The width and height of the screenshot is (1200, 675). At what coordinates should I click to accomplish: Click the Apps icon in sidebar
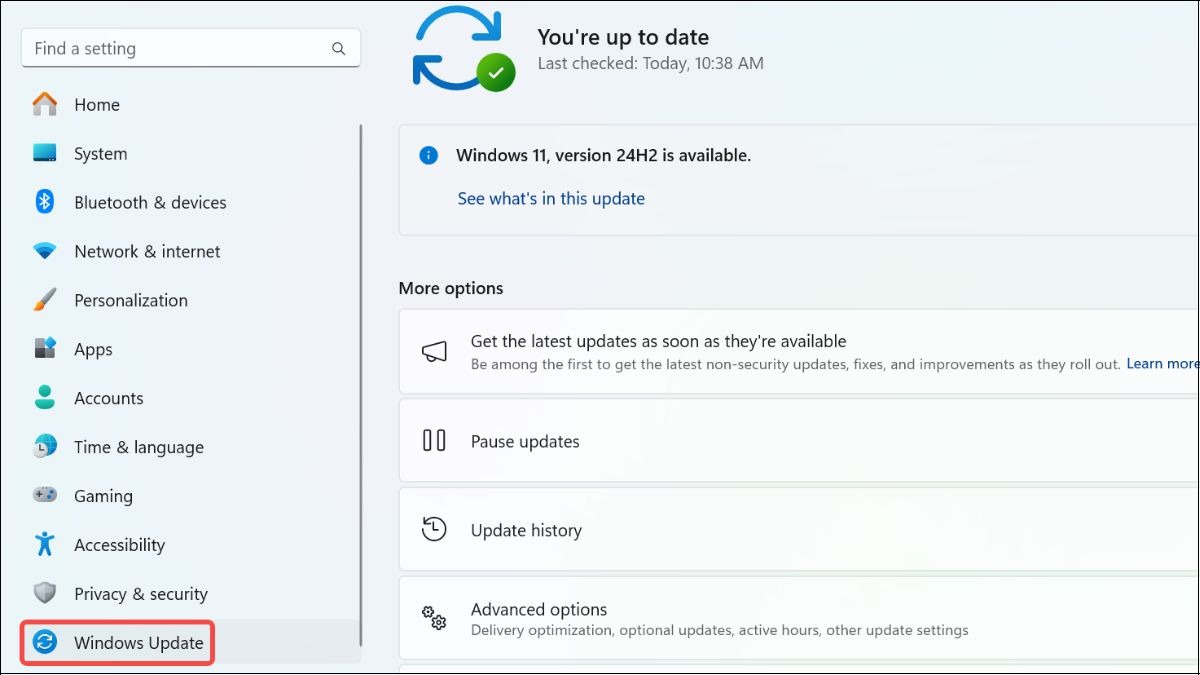[x=45, y=349]
